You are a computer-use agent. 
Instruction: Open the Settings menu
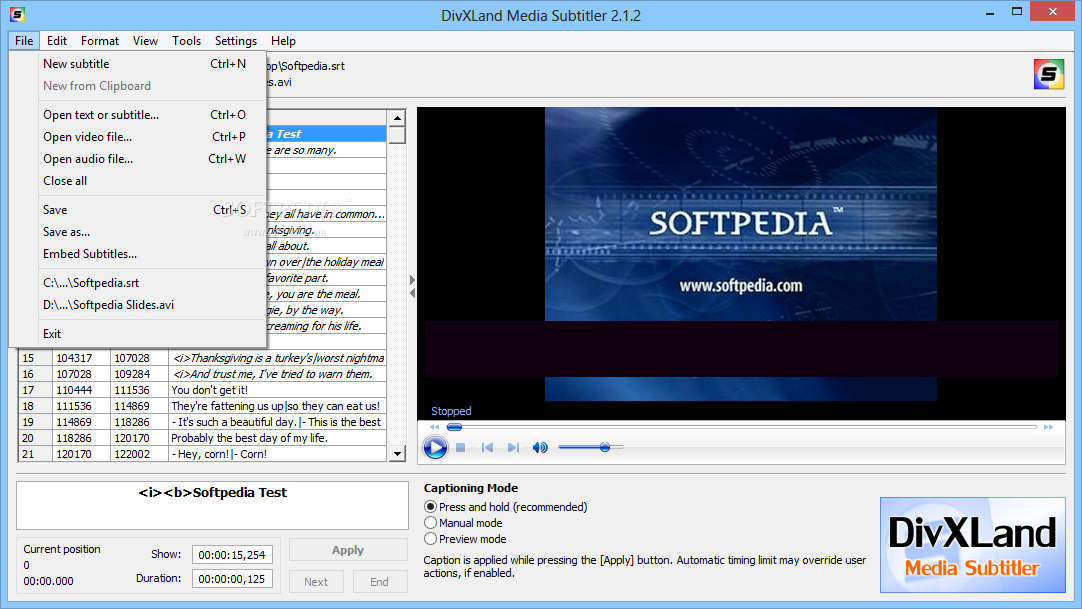[235, 41]
